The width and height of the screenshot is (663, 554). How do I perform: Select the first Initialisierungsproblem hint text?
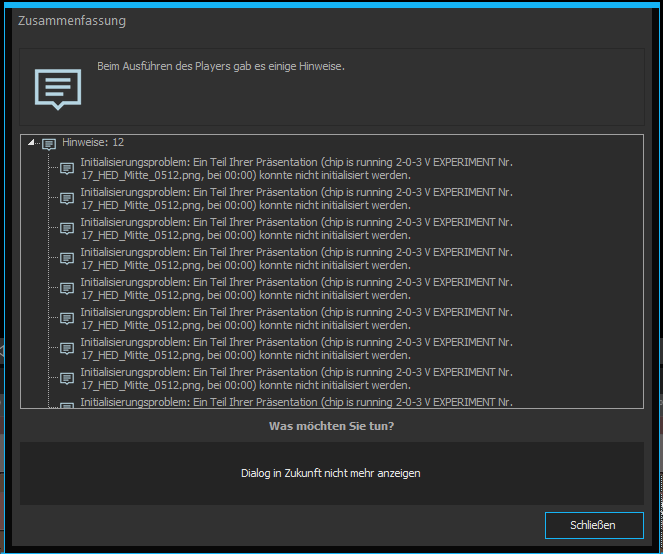(296, 169)
